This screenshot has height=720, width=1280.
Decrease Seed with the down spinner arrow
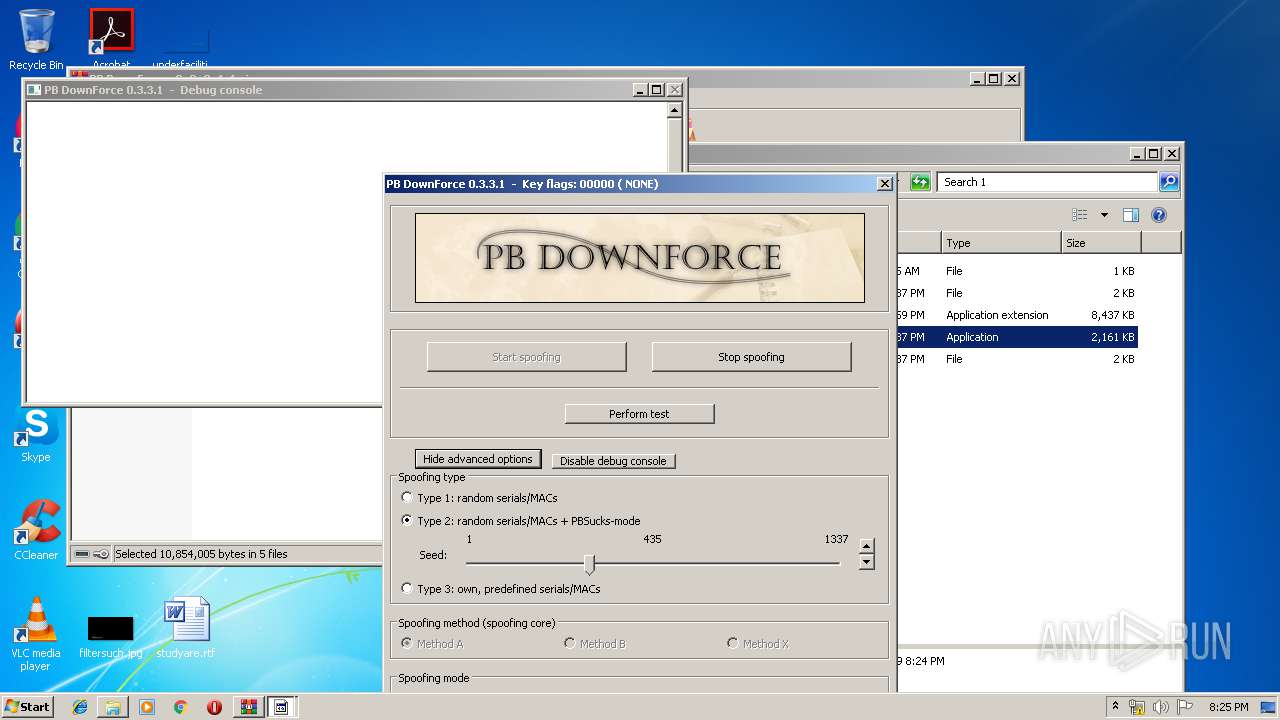[867, 562]
